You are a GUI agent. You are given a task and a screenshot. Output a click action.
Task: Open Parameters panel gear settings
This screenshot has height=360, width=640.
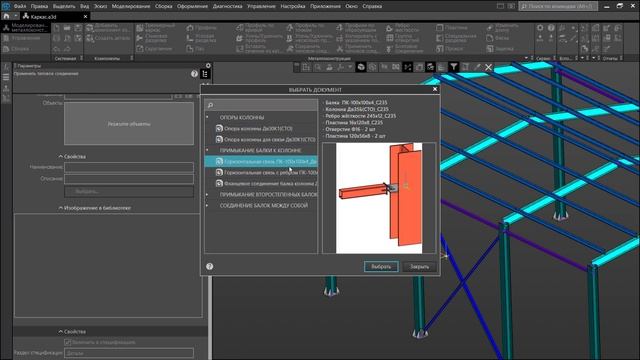coord(208,65)
